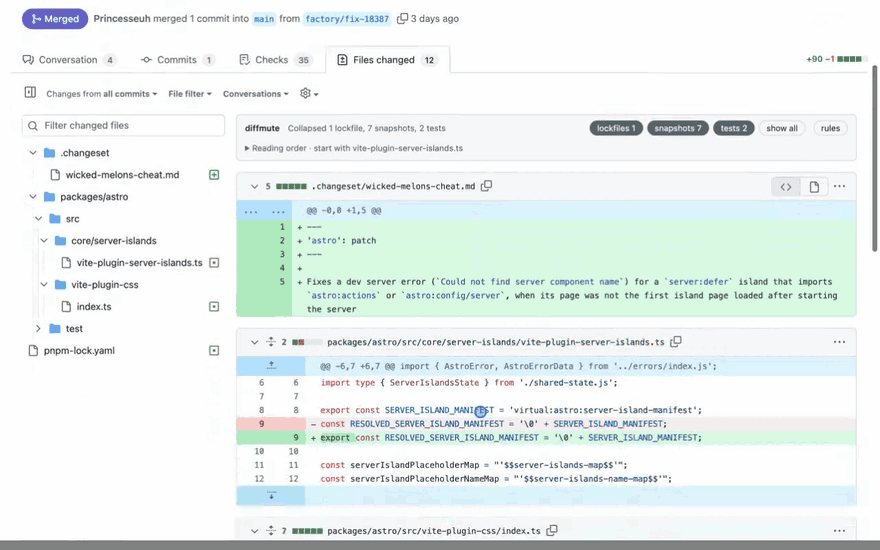Click the Merged status badge
The height and width of the screenshot is (550, 880).
tap(55, 19)
